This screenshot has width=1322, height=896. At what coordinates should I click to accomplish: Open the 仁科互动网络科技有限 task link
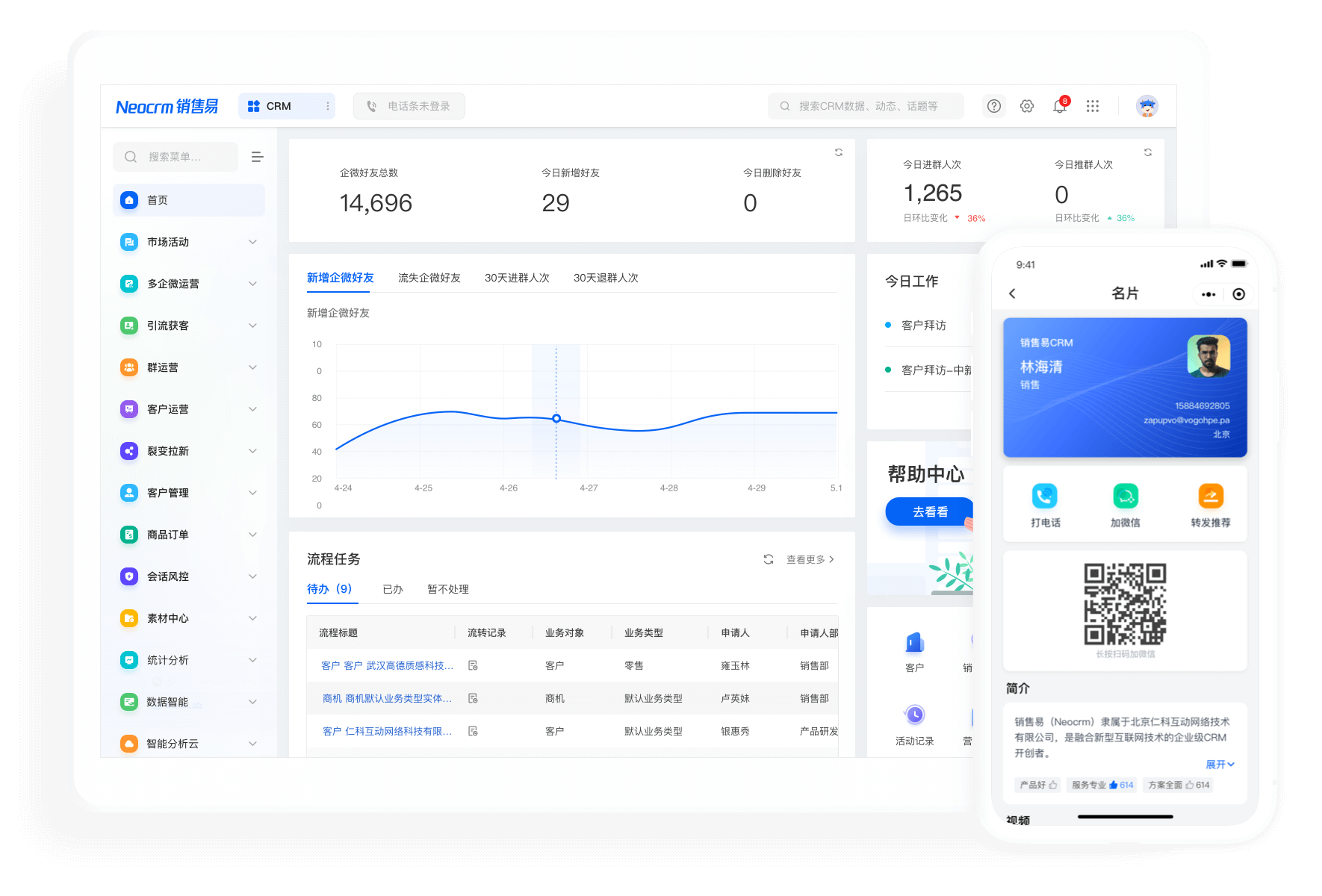pyautogui.click(x=388, y=731)
